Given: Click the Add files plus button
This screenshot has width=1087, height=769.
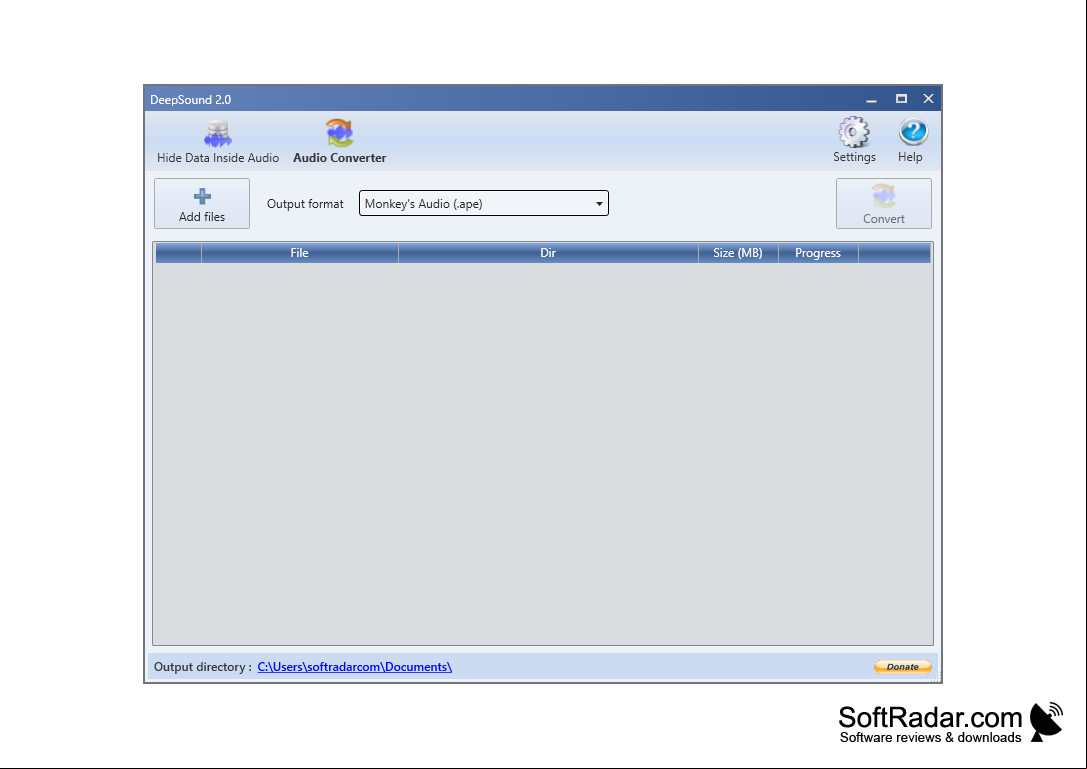Looking at the screenshot, I should coord(202,204).
